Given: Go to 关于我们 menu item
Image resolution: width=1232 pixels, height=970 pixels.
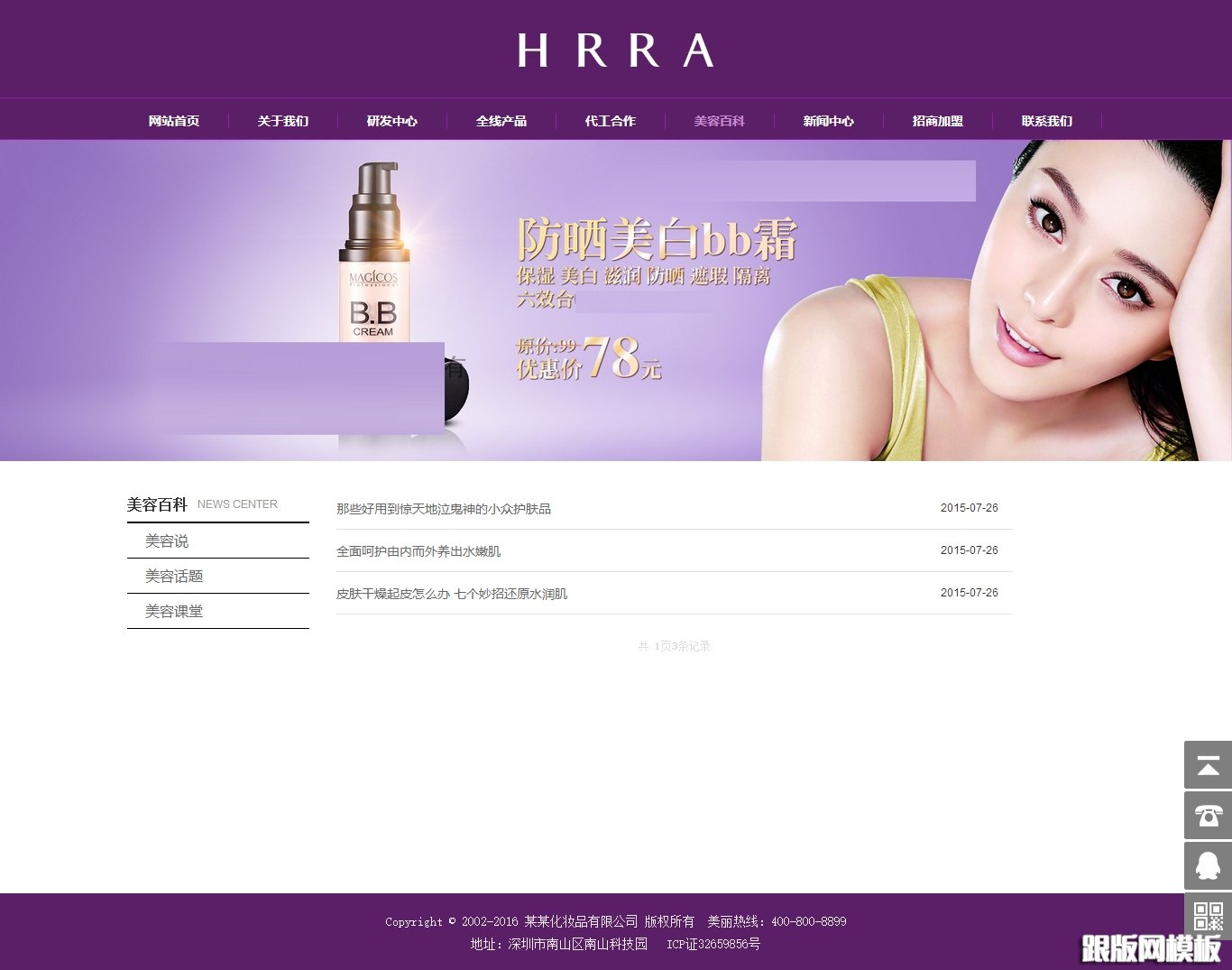Looking at the screenshot, I should [283, 121].
